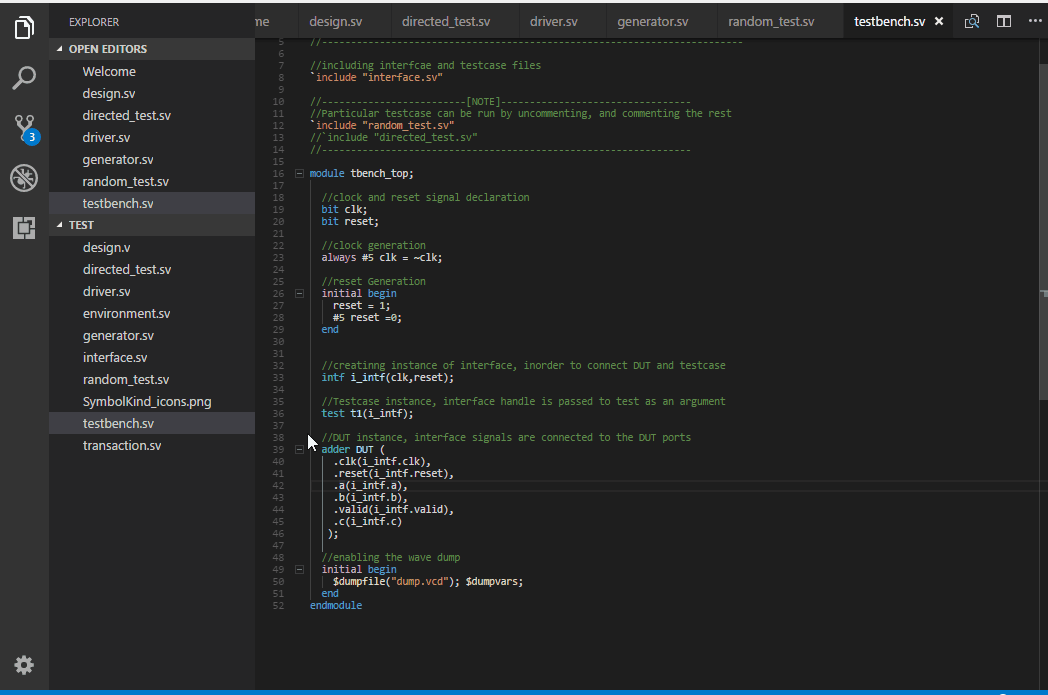Click the '$dumpfile("dump.vcd")' code line
Viewport: 1048px width, 695px height.
428,581
